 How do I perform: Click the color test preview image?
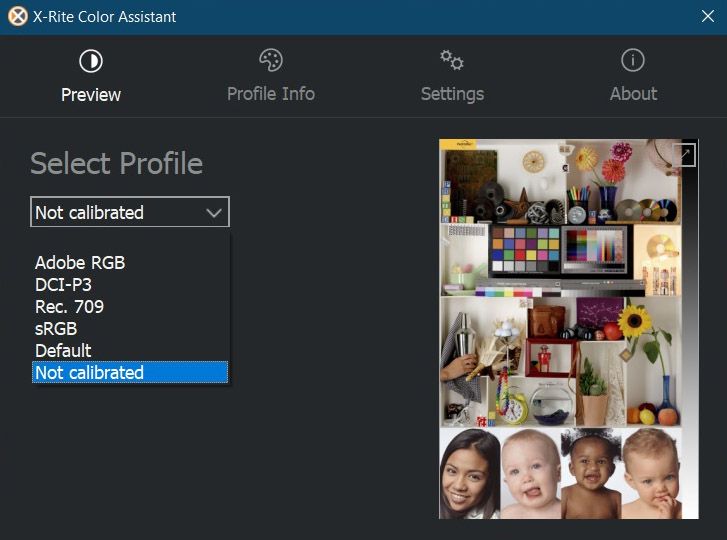pyautogui.click(x=568, y=330)
